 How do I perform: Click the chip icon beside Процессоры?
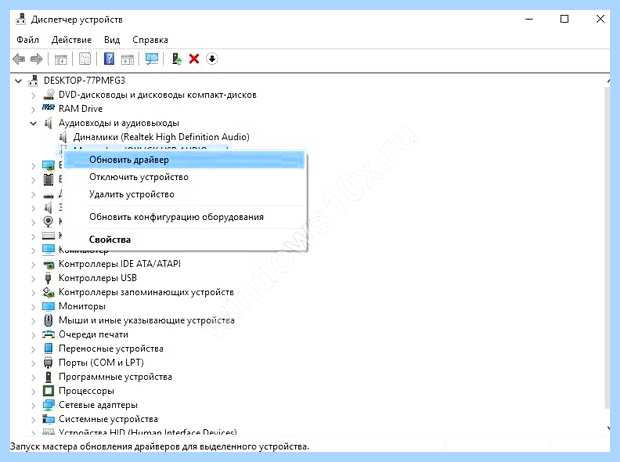coord(48,391)
